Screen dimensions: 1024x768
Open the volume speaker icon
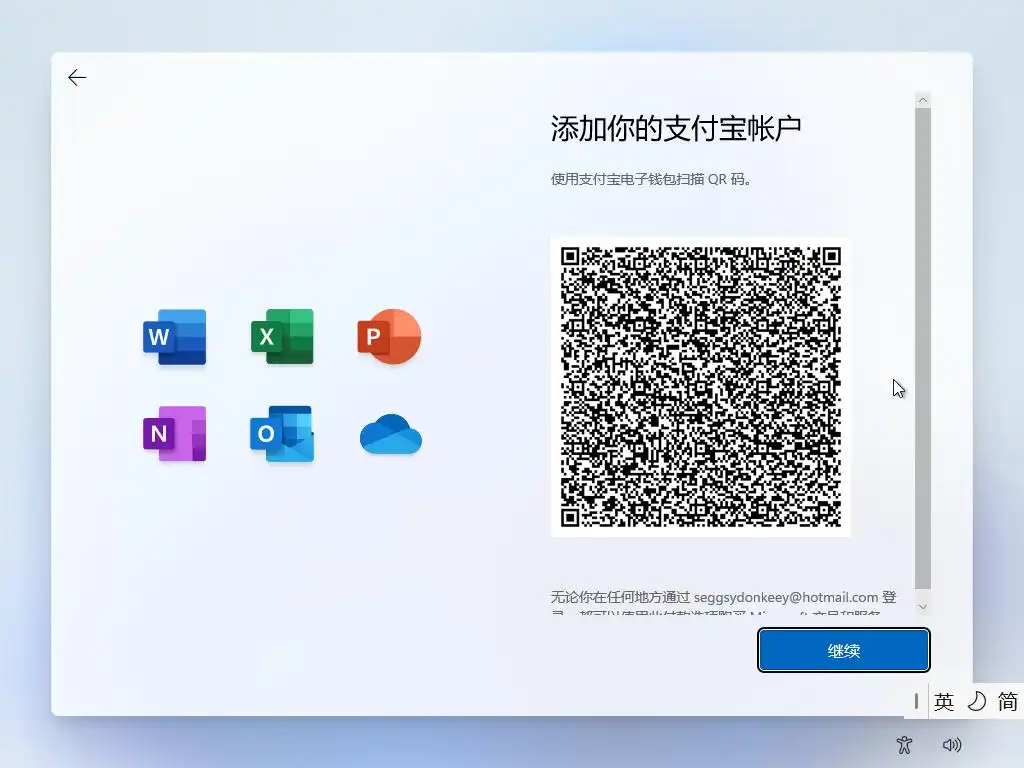pos(952,744)
